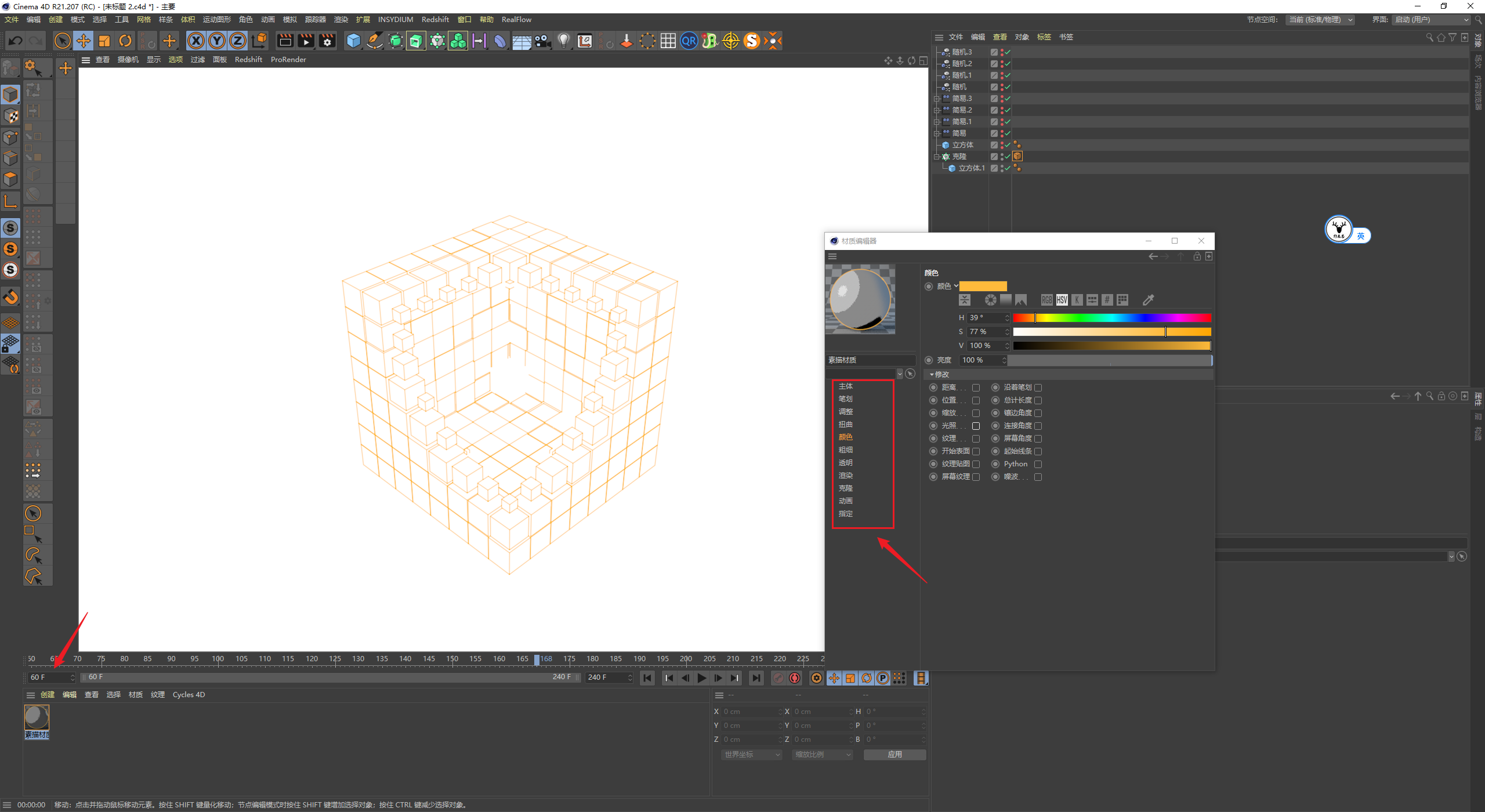Click the 应用 button

[894, 755]
